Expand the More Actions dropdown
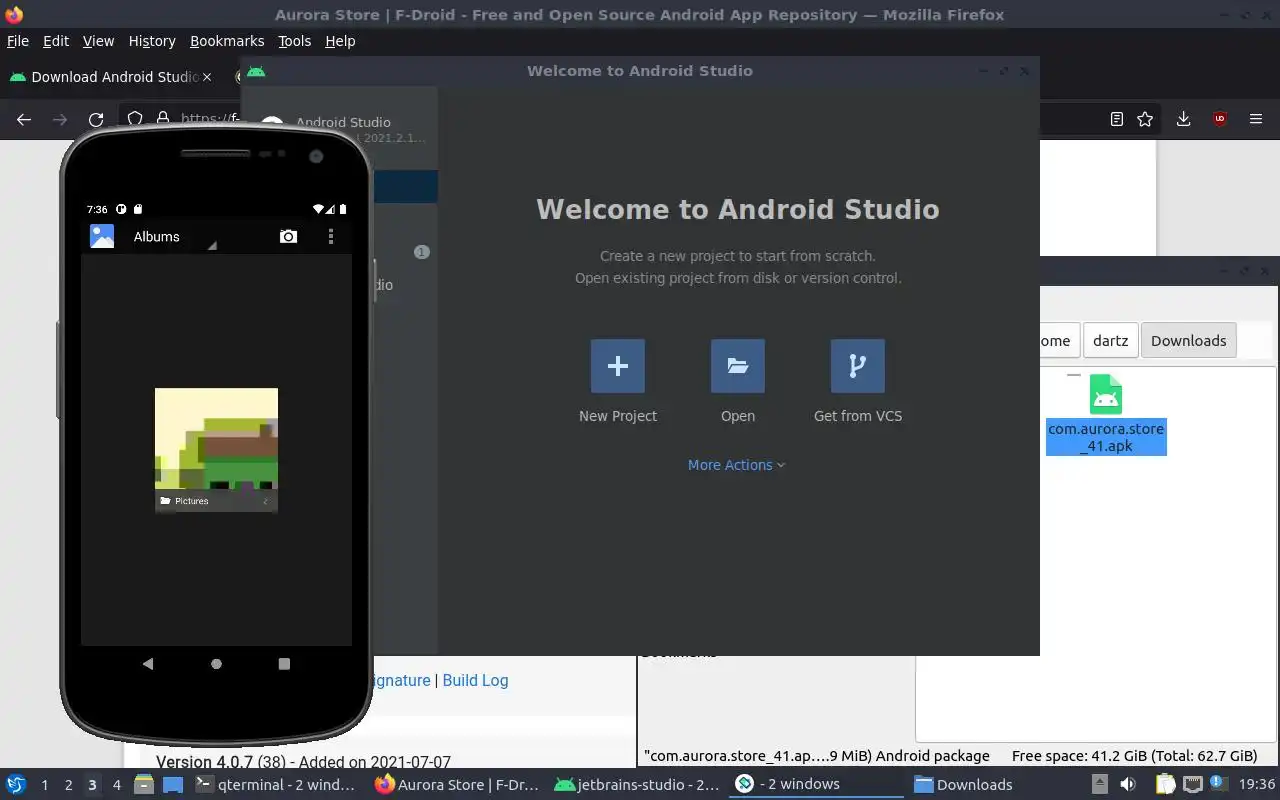 pos(736,465)
